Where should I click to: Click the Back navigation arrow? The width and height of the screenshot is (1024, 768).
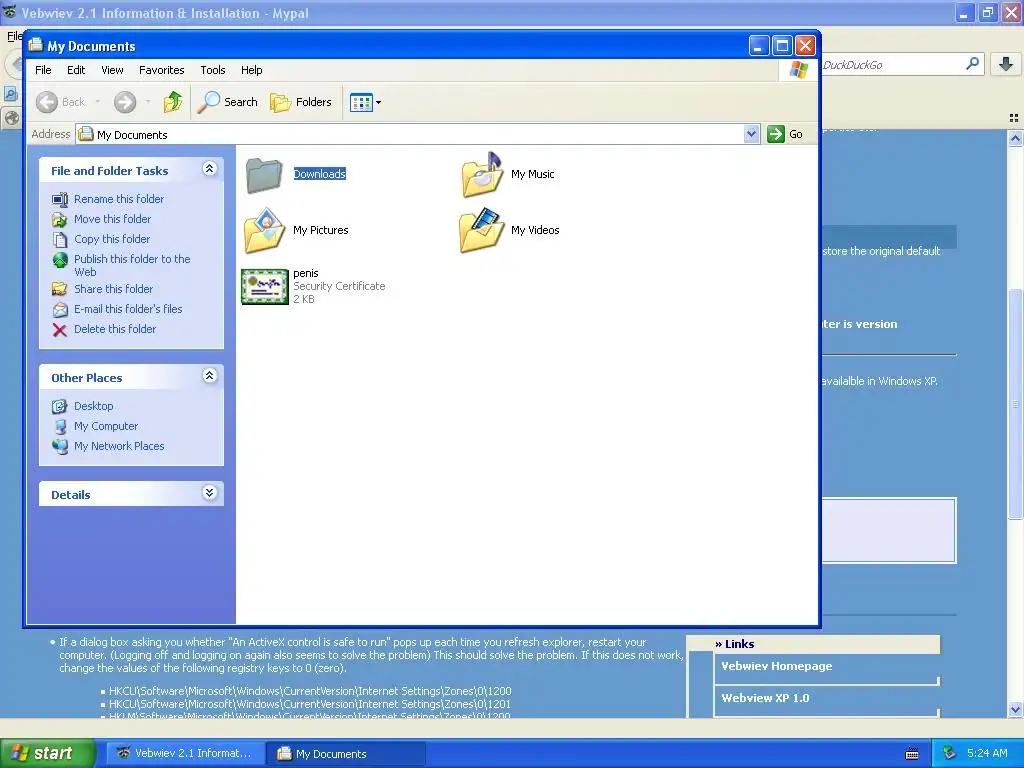click(46, 102)
